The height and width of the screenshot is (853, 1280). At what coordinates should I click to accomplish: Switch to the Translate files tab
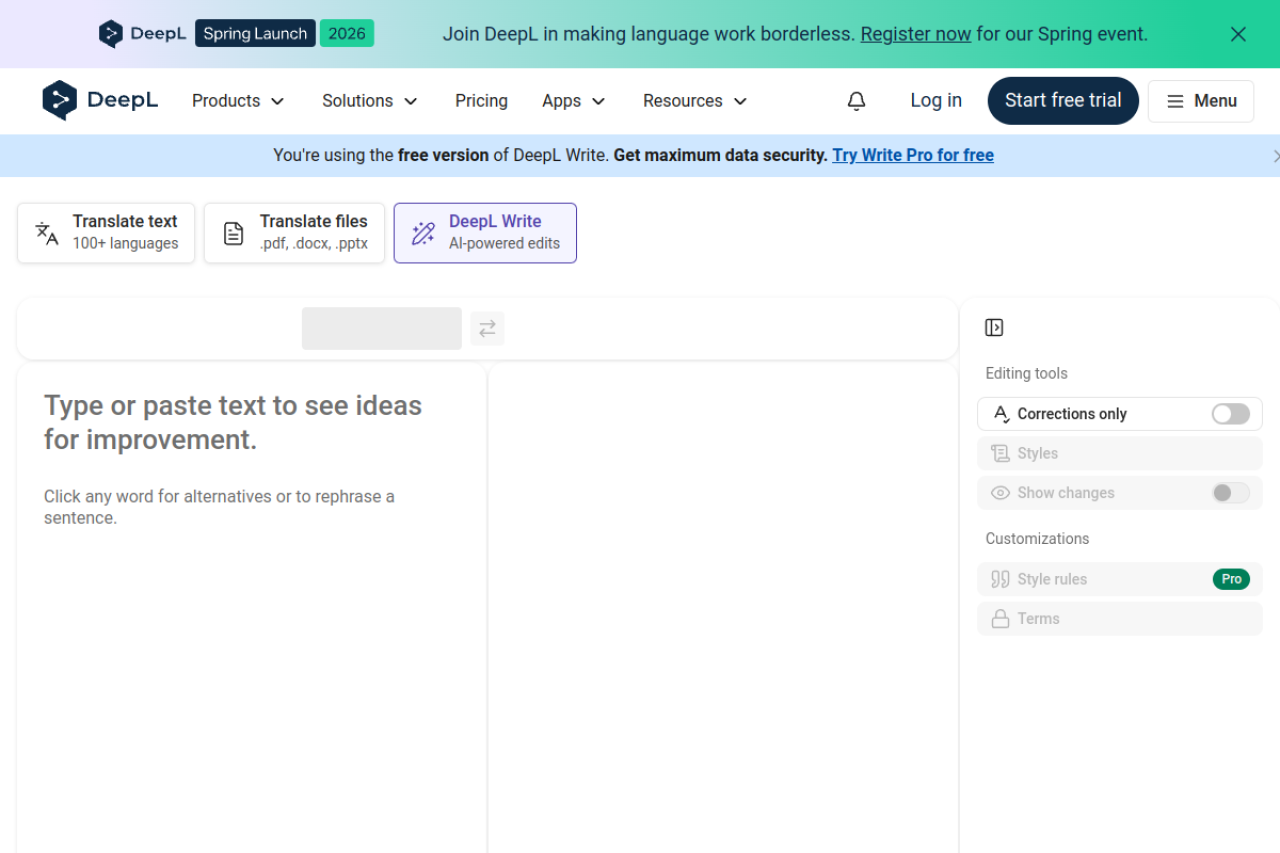[x=294, y=233]
